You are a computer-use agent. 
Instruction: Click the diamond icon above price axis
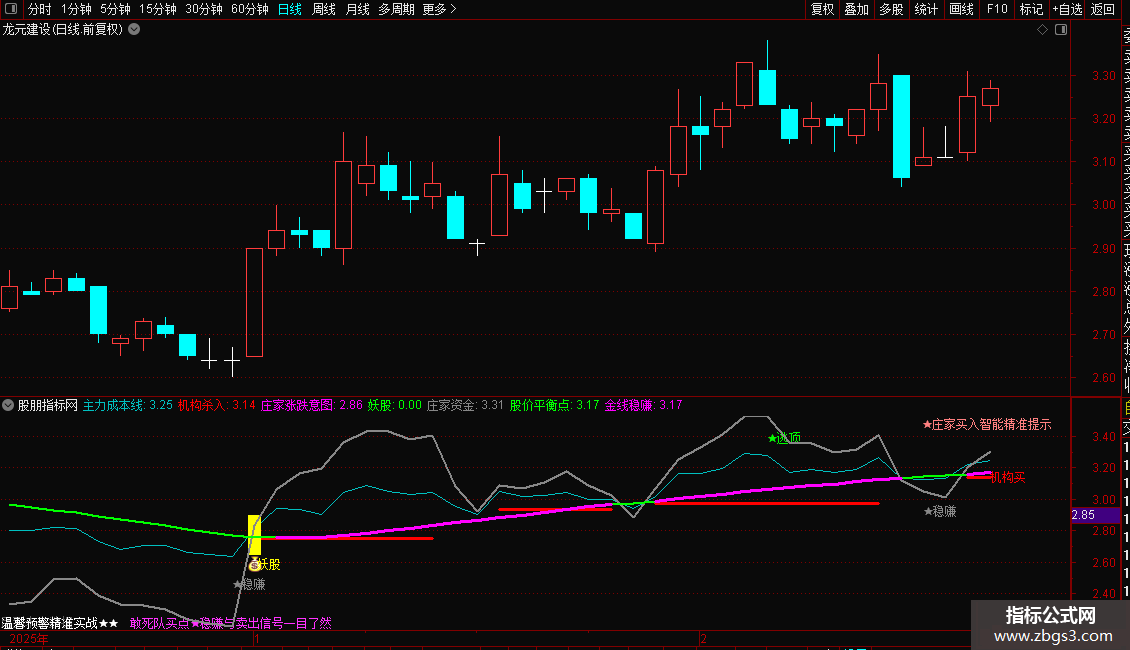(1042, 30)
